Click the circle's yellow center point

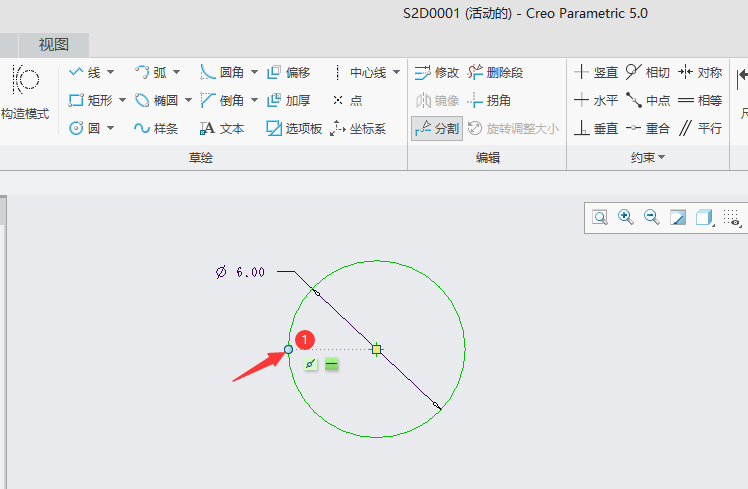pyautogui.click(x=376, y=349)
